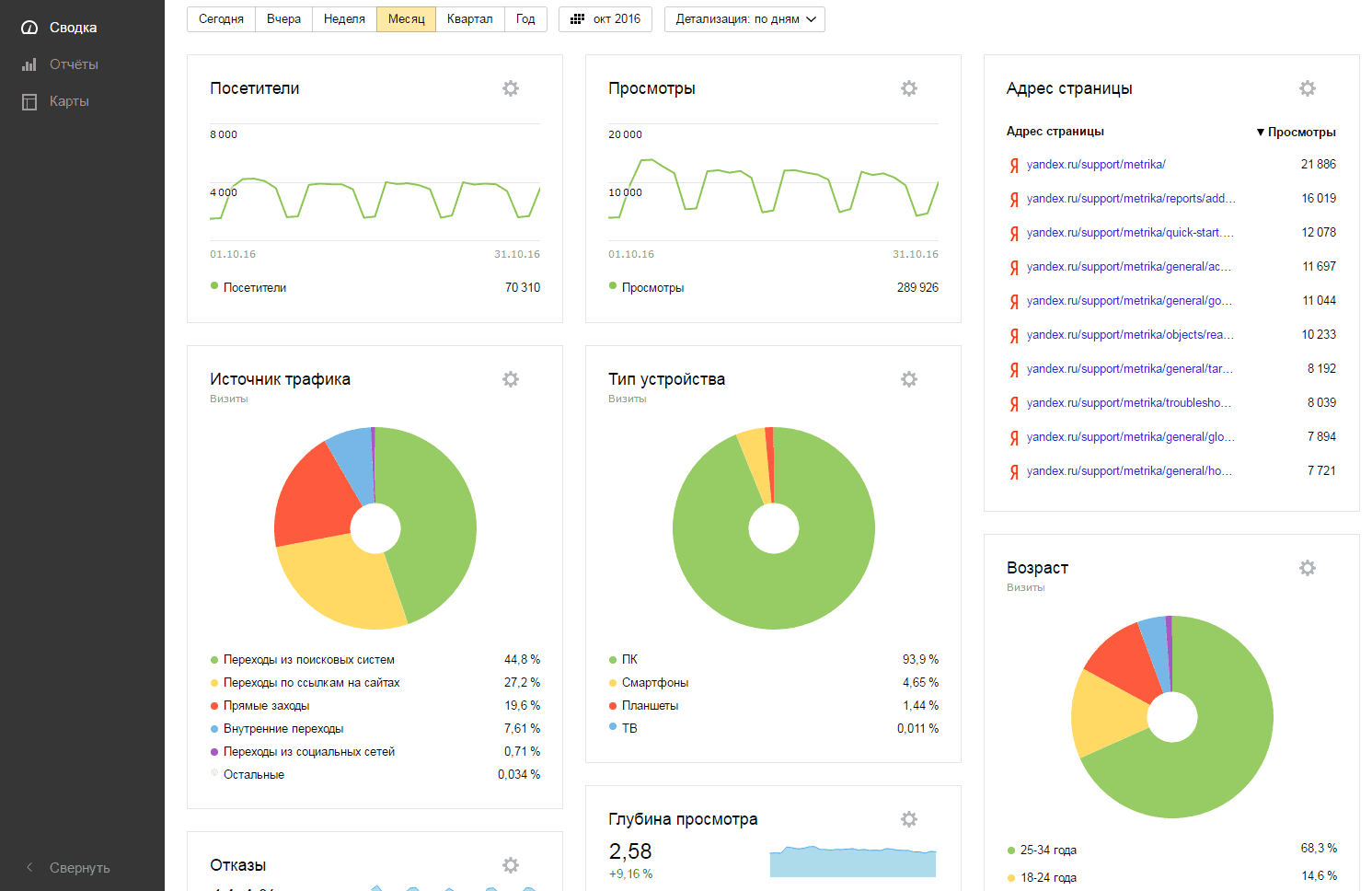Viewport: 1372px width, 891px height.
Task: Click the Остальные legend label
Action: pos(254,775)
